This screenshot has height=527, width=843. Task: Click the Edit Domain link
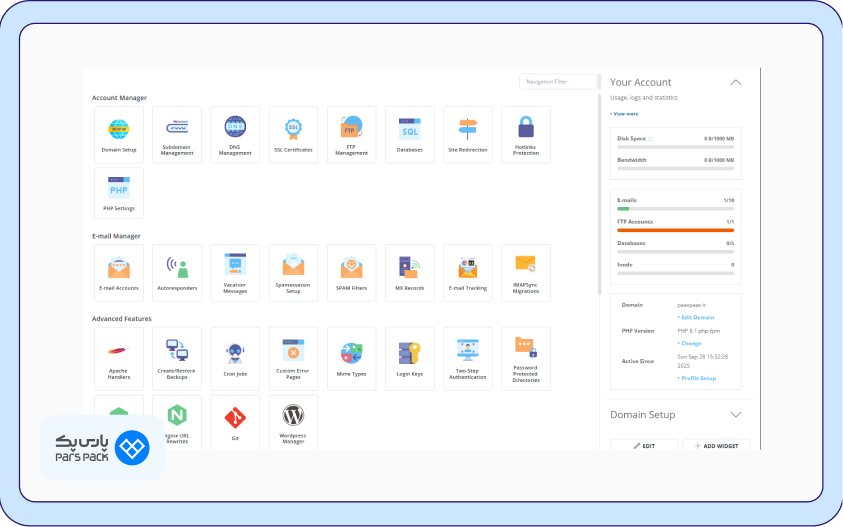695,317
